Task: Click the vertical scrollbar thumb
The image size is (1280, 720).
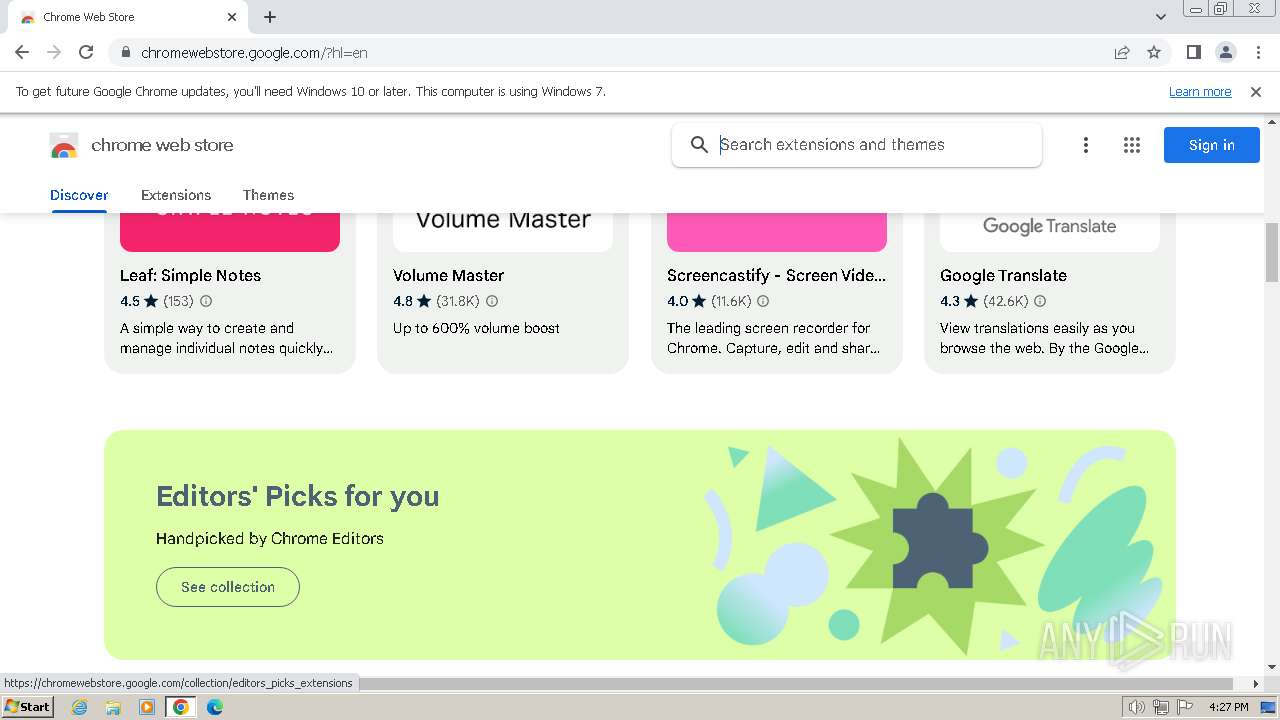Action: pyautogui.click(x=1272, y=253)
